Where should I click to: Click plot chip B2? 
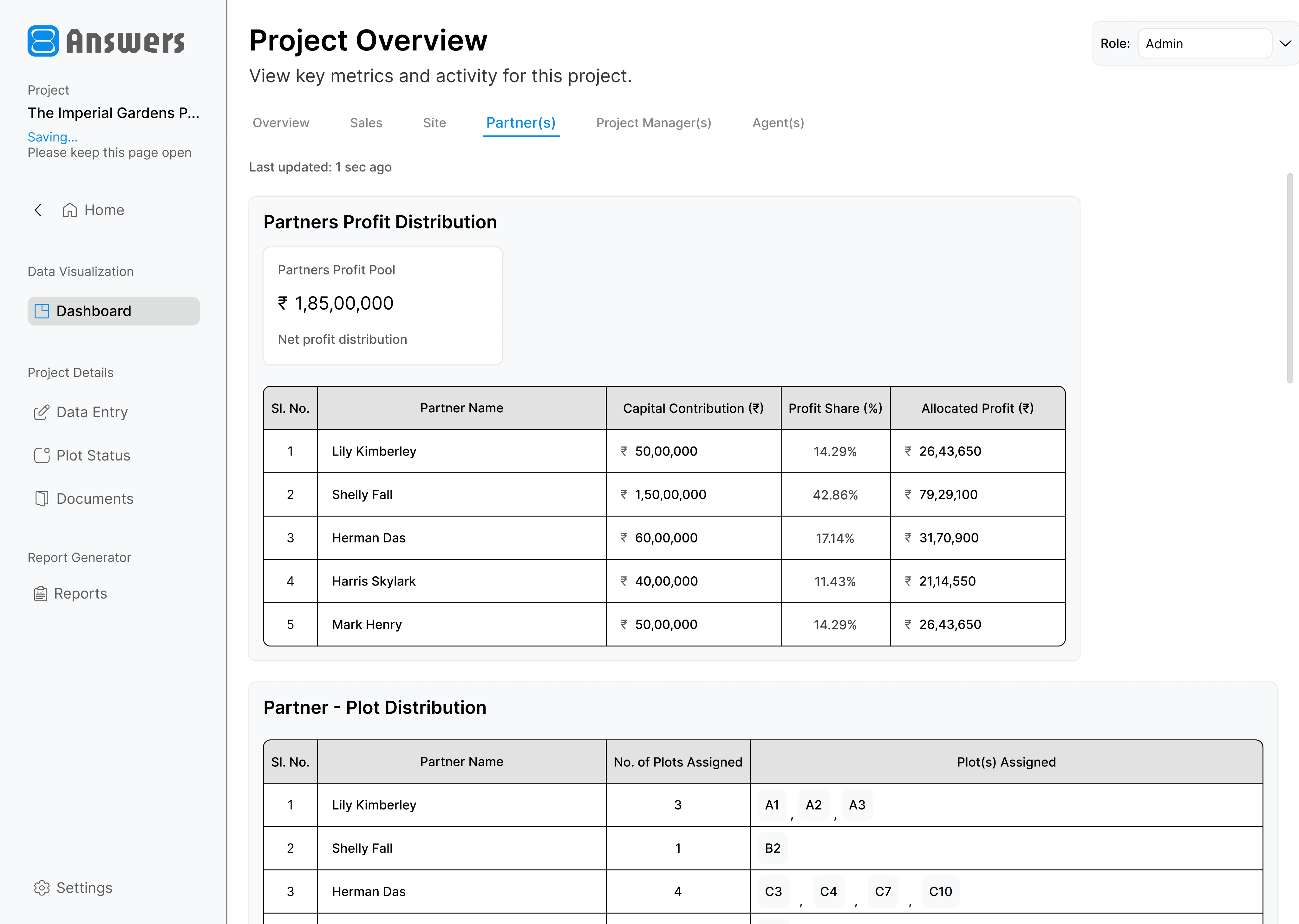pos(773,848)
